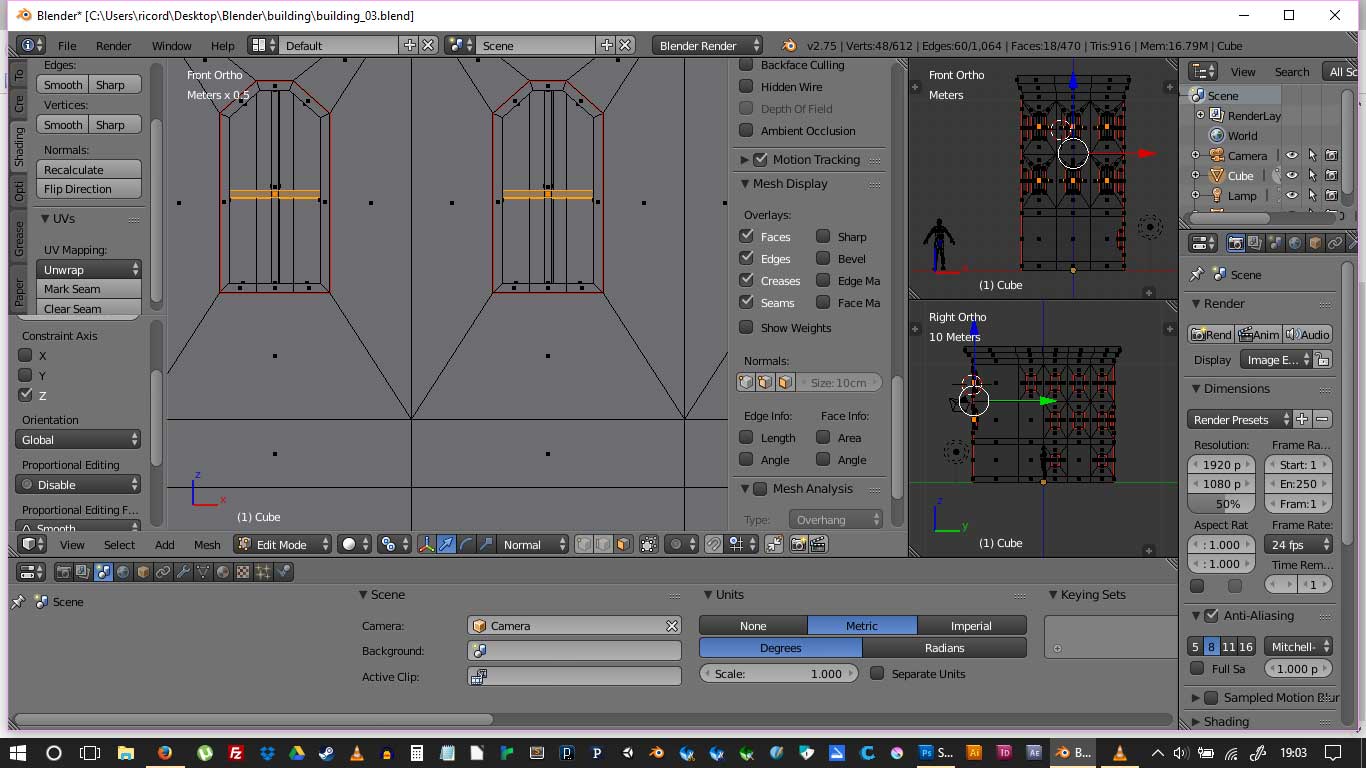1366x768 pixels.
Task: Toggle the 3D manipulator widget icon
Action: (x=426, y=544)
